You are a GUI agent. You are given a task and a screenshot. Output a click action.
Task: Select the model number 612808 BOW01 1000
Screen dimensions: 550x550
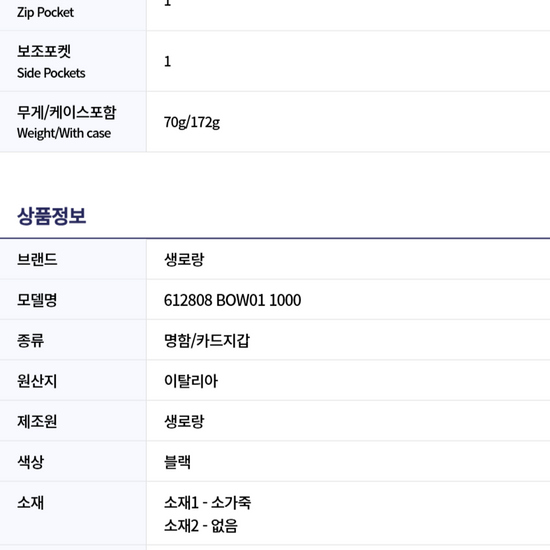232,300
